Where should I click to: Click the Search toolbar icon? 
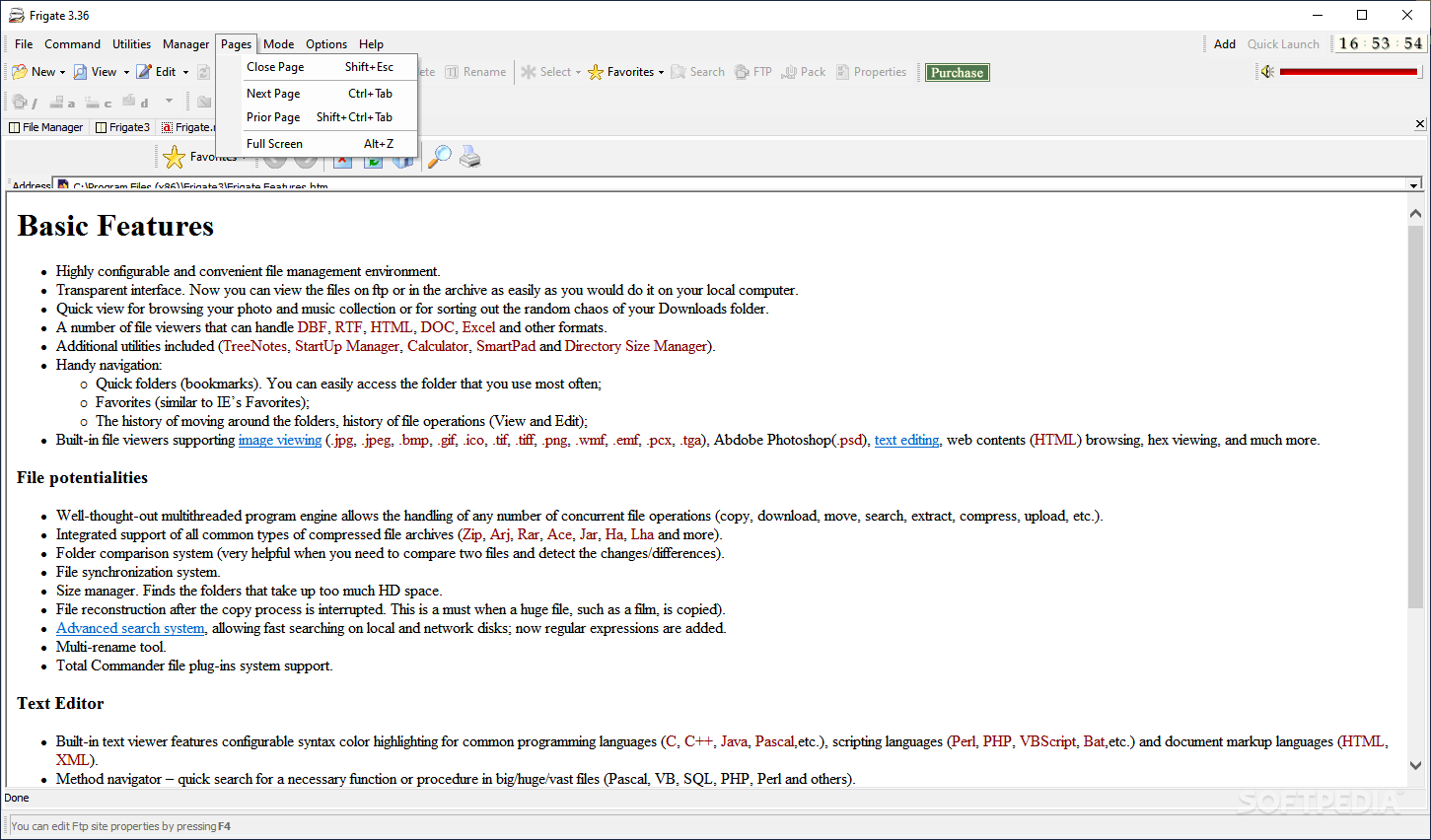click(679, 72)
